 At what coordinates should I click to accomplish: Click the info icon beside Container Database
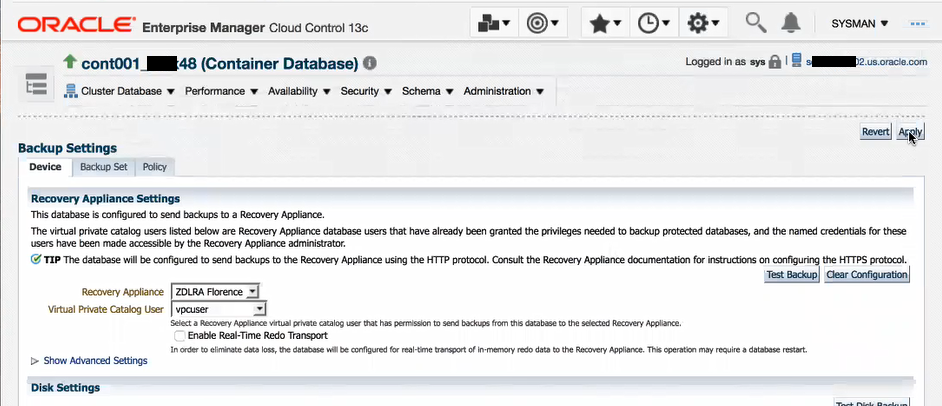pyautogui.click(x=370, y=62)
